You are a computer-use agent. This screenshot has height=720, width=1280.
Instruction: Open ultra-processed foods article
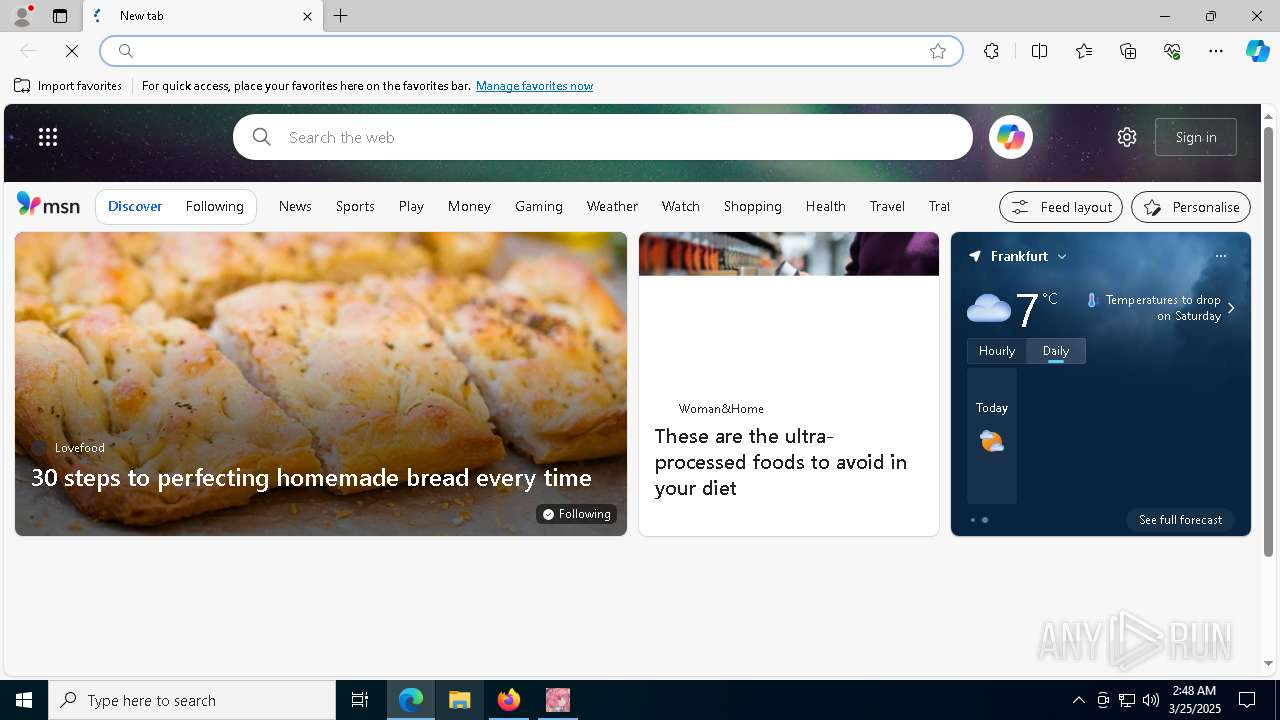click(x=781, y=462)
